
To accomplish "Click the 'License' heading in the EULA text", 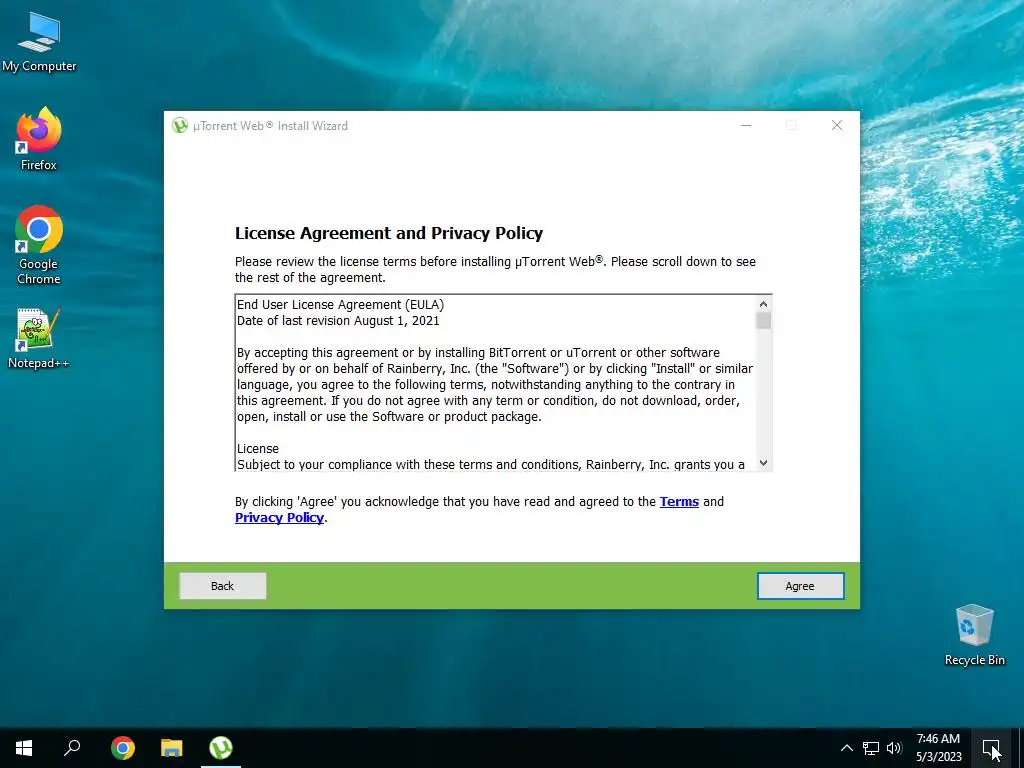I will [x=257, y=449].
